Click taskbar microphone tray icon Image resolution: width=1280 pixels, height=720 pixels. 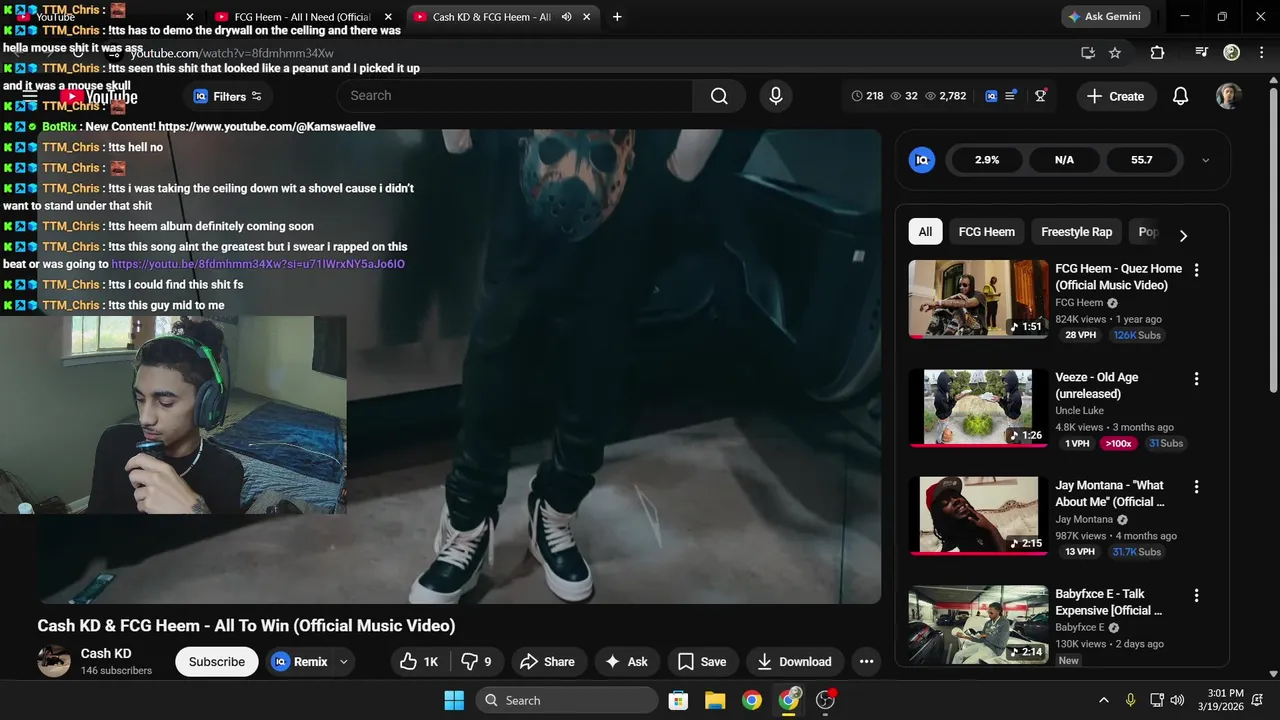pyautogui.click(x=1130, y=700)
